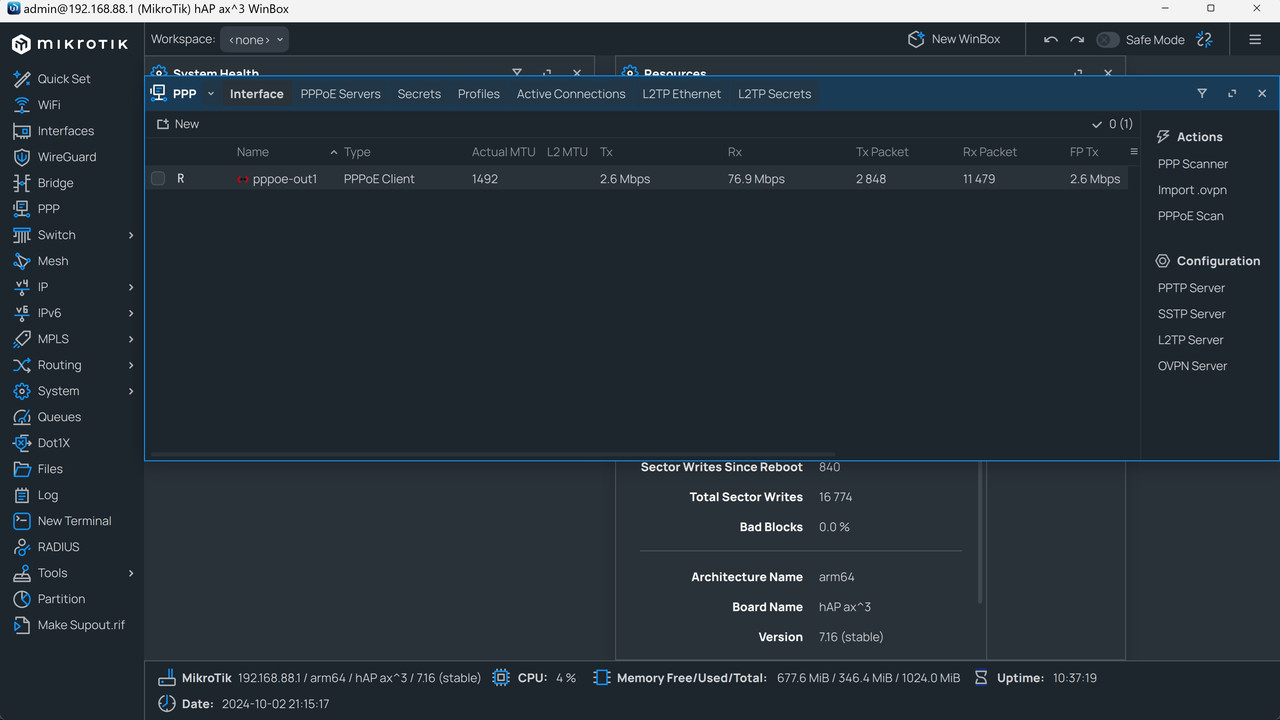Run the PPPoE Scan action
The image size is (1280, 720).
(1190, 216)
